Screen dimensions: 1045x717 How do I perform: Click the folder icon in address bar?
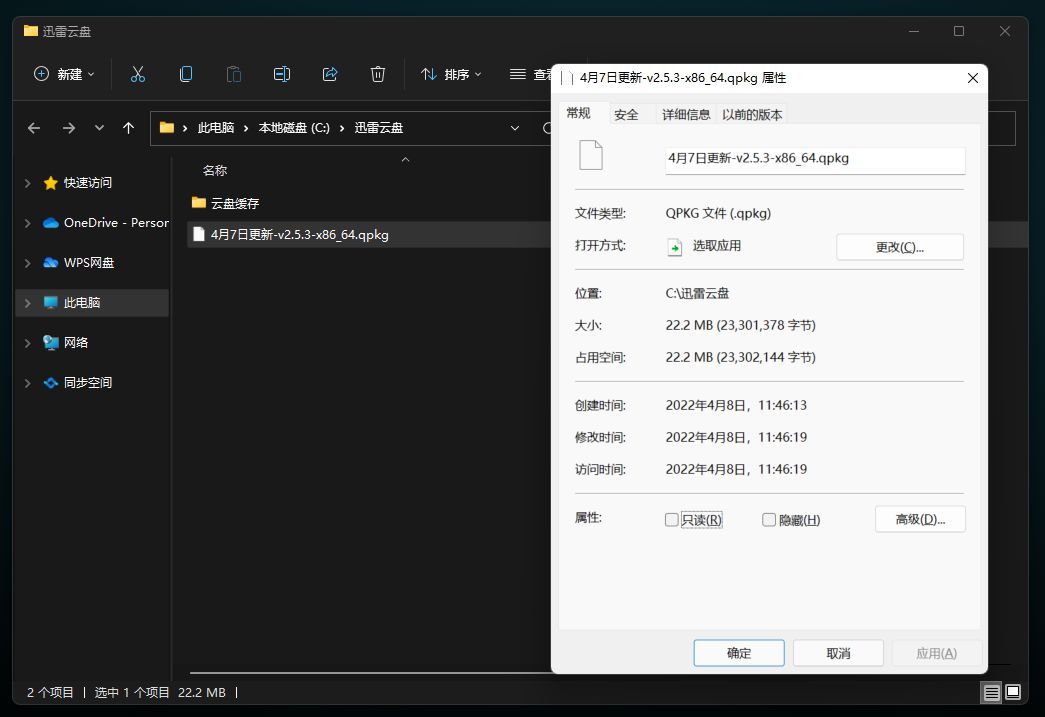(167, 127)
